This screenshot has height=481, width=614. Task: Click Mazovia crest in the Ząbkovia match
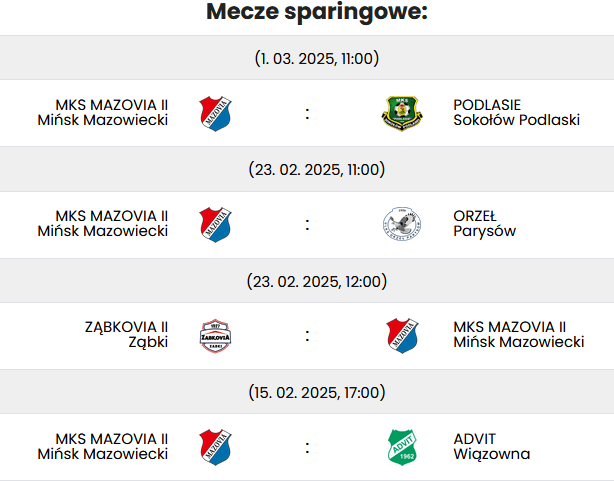click(402, 336)
